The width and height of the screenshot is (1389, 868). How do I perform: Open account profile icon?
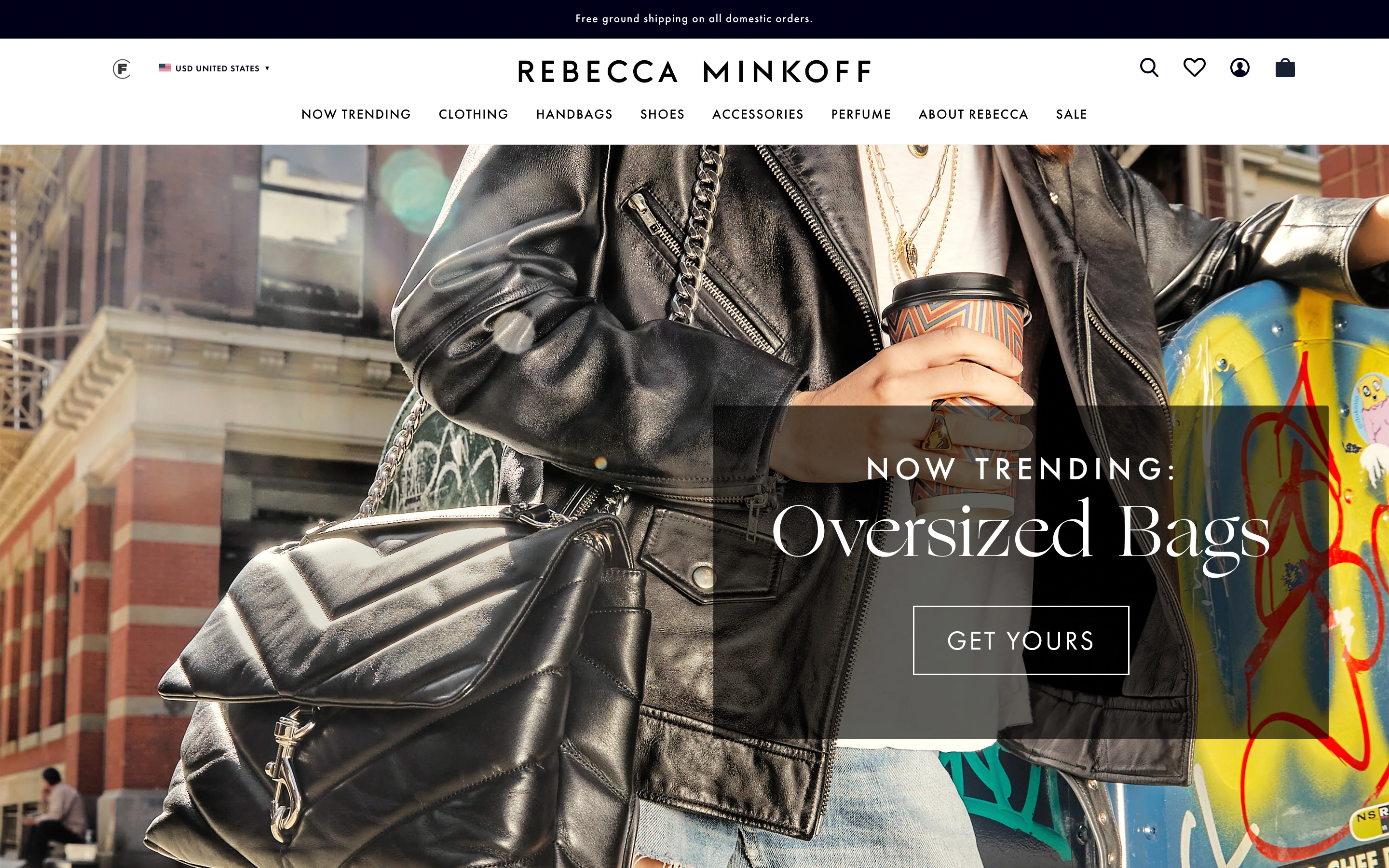tap(1240, 68)
